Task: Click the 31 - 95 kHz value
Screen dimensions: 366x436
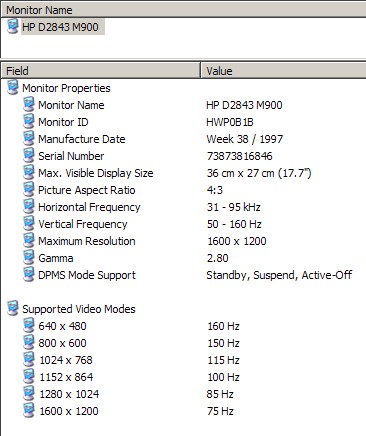Action: click(x=233, y=207)
